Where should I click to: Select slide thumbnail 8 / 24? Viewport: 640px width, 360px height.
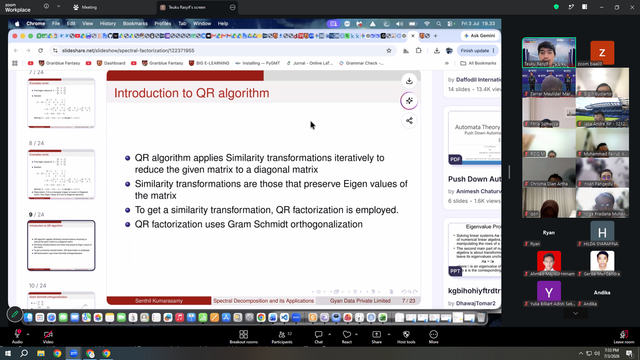point(61,174)
